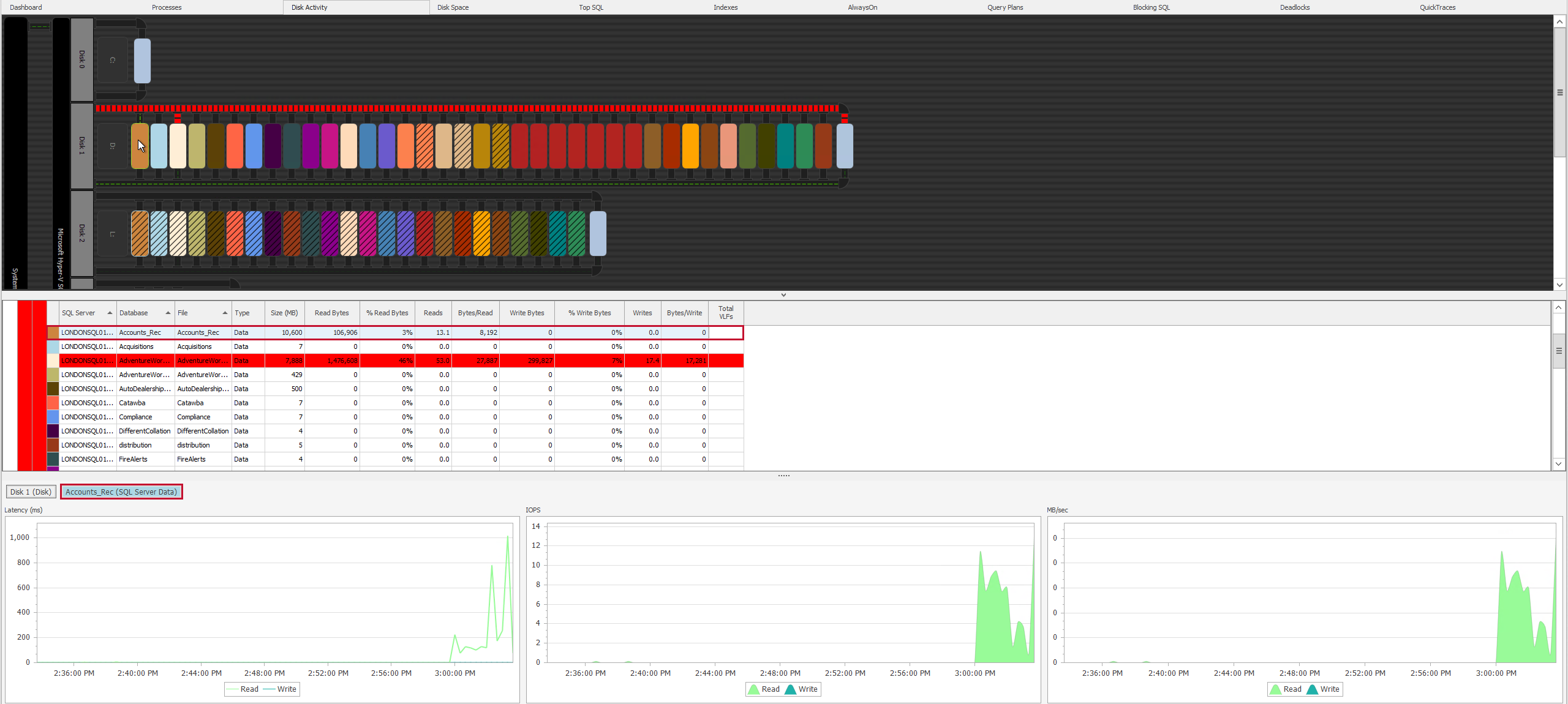Click the light blue file block on C: drive

(x=142, y=61)
